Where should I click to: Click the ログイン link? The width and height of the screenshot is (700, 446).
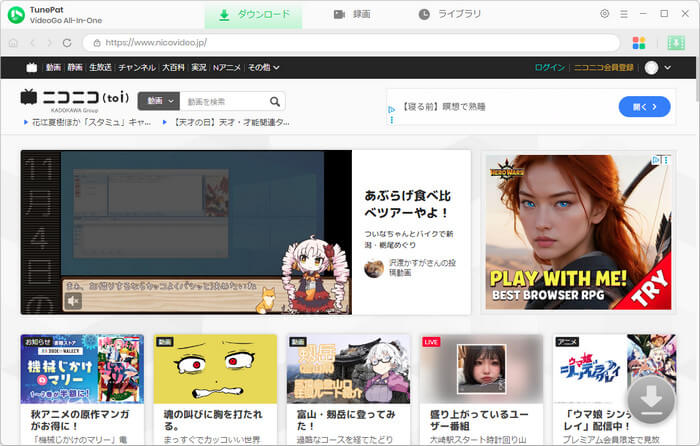click(x=549, y=67)
